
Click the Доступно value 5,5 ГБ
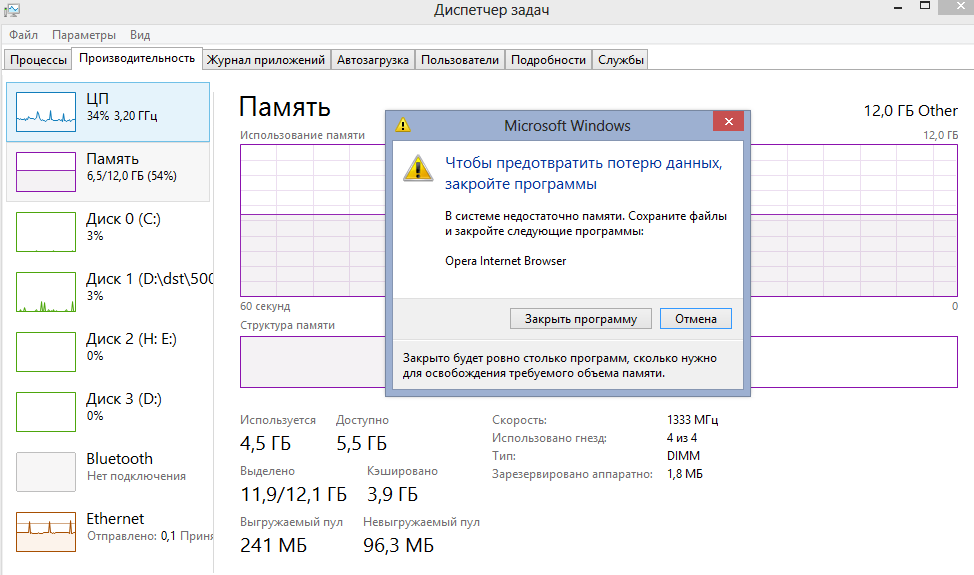click(x=362, y=443)
